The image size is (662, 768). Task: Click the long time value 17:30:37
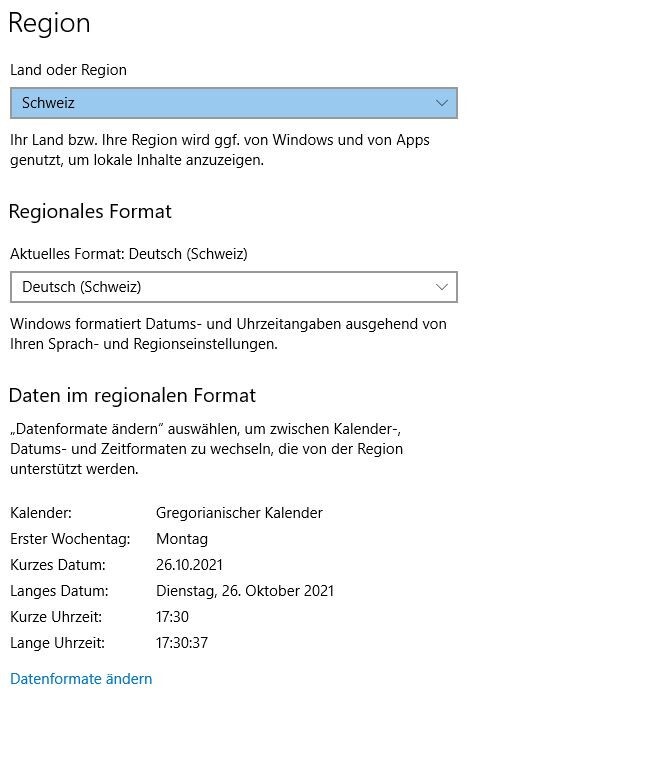(x=182, y=643)
